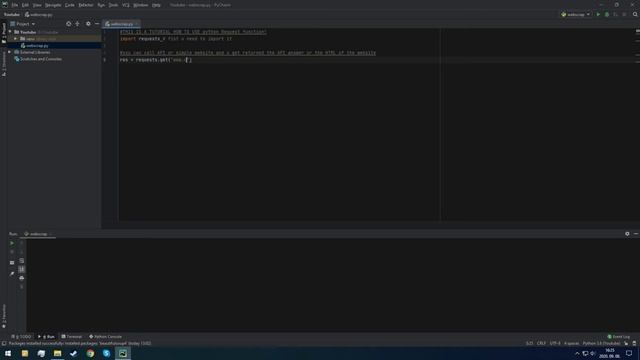The height and width of the screenshot is (360, 640).
Task: Open the View menu
Action: click(x=37, y=5)
